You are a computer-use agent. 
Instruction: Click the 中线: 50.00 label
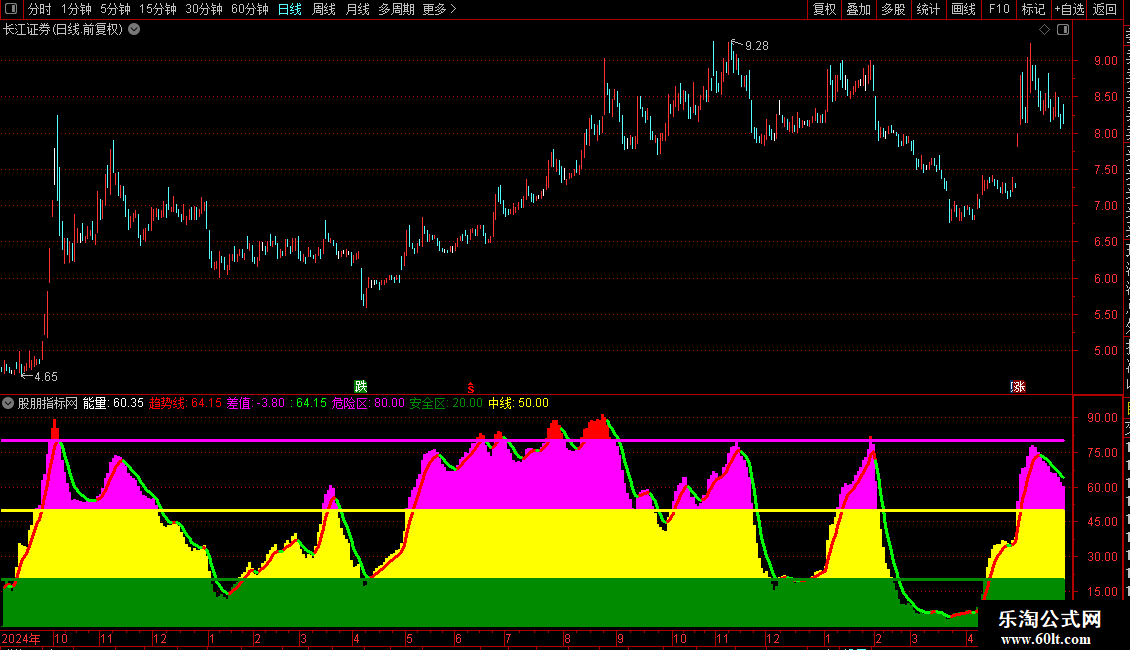click(x=518, y=404)
